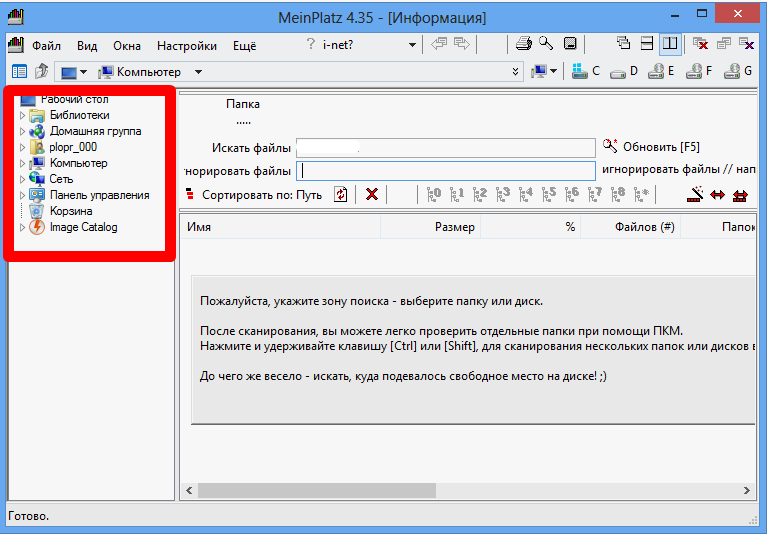The image size is (767, 534).
Task: Select drive E in toolbar
Action: click(661, 71)
